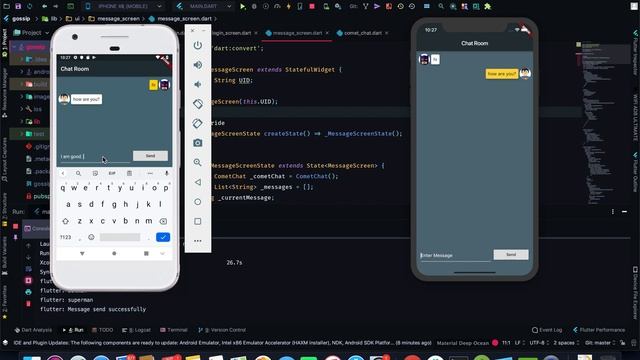The image size is (640, 360).
Task: Click the emulator back triangle button
Action: (198, 182)
